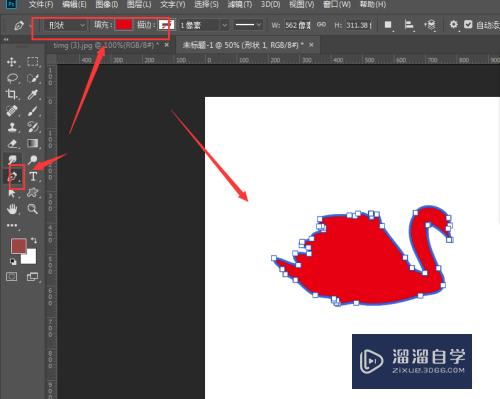The image size is (500, 399).
Task: Select the Smudge tool
Action: click(x=13, y=160)
